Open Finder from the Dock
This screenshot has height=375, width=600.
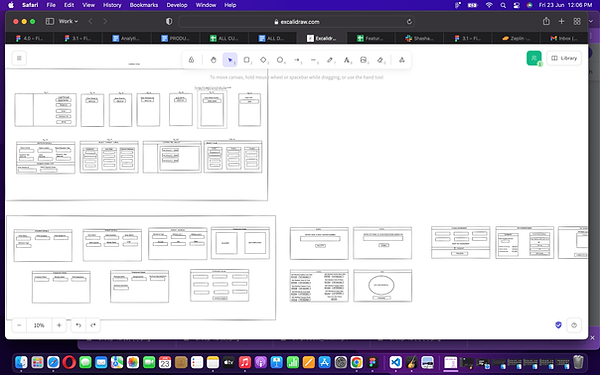pos(21,362)
